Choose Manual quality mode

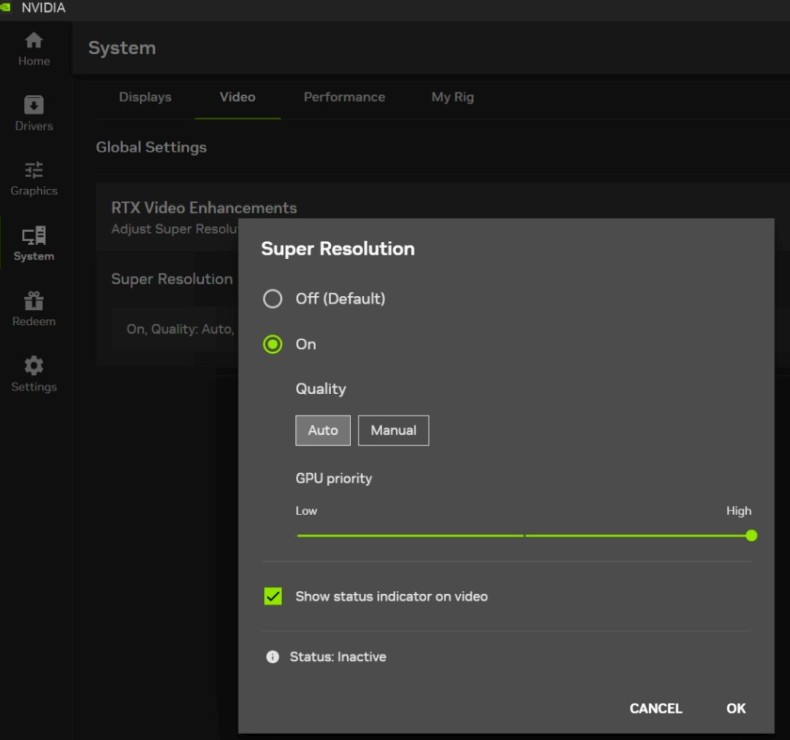click(393, 430)
